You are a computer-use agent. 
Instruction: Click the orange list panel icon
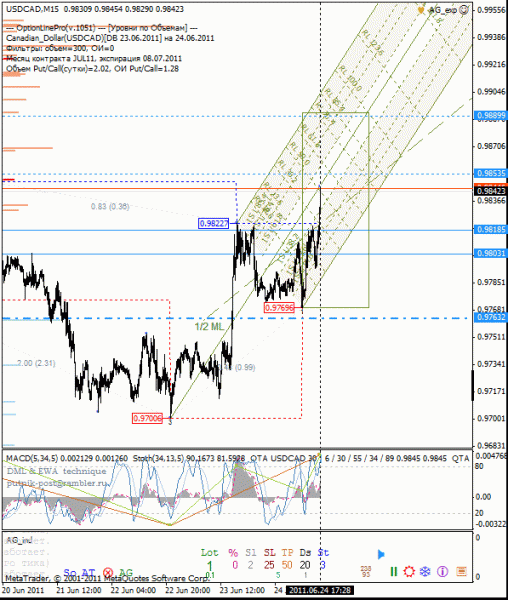[x=461, y=572]
